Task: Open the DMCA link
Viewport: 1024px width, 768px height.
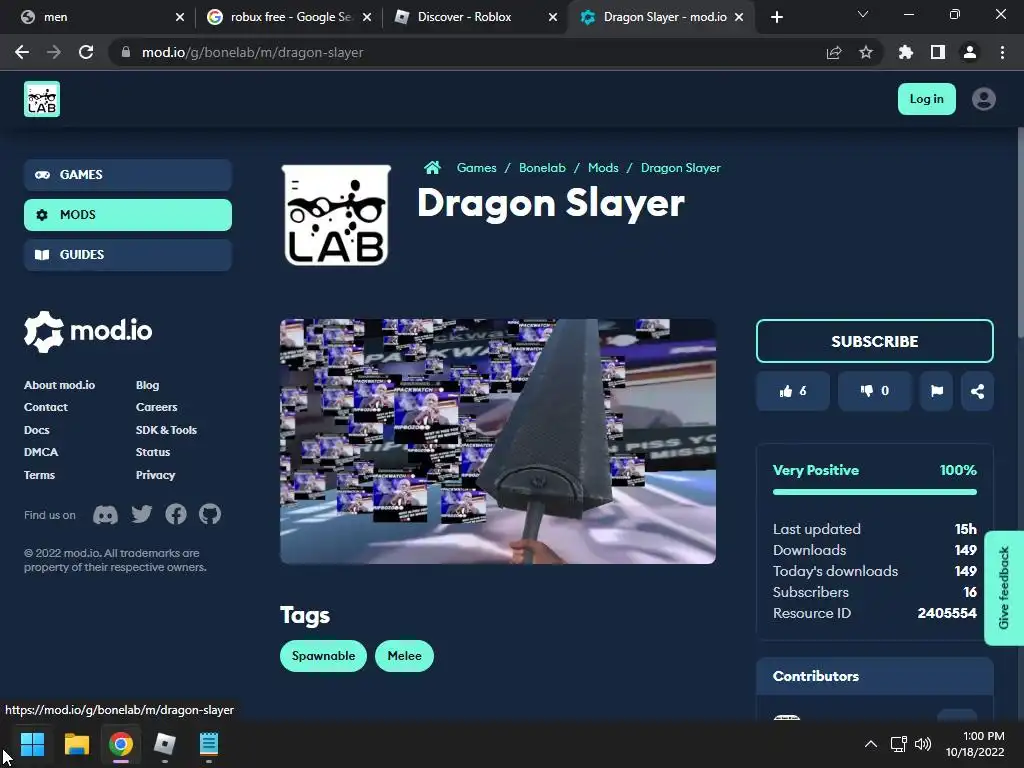Action: click(x=41, y=452)
